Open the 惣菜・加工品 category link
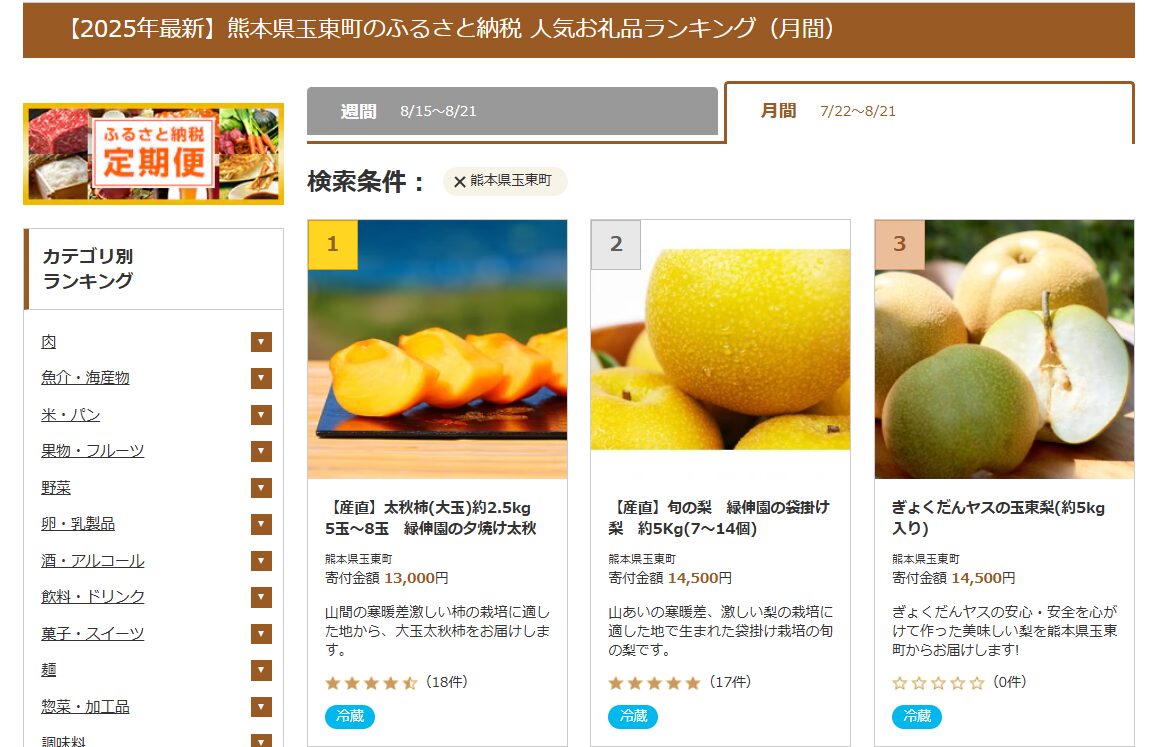Screen dimensions: 1161x747 pyautogui.click(x=85, y=706)
